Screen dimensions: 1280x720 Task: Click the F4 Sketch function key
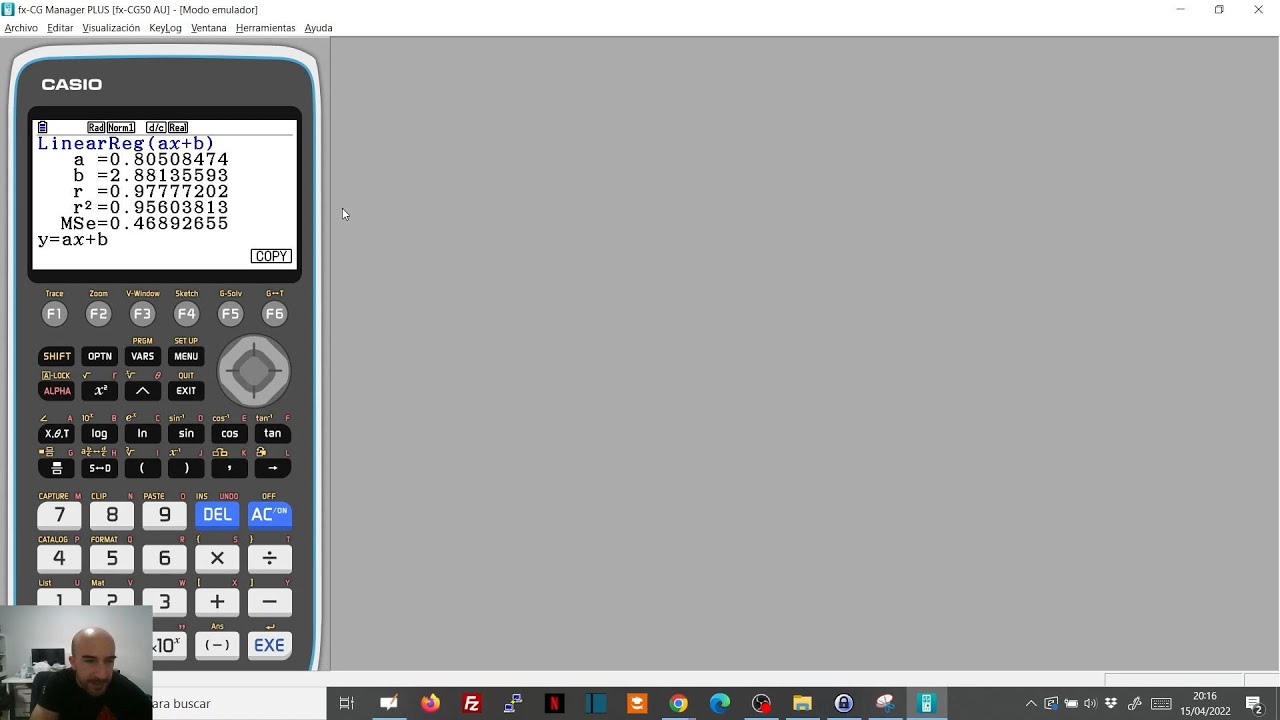click(x=186, y=314)
